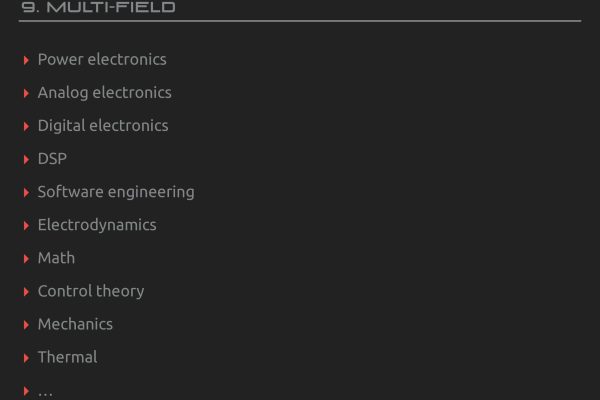Image resolution: width=600 pixels, height=400 pixels.
Task: Select the Analog electronics text
Action: (x=104, y=93)
